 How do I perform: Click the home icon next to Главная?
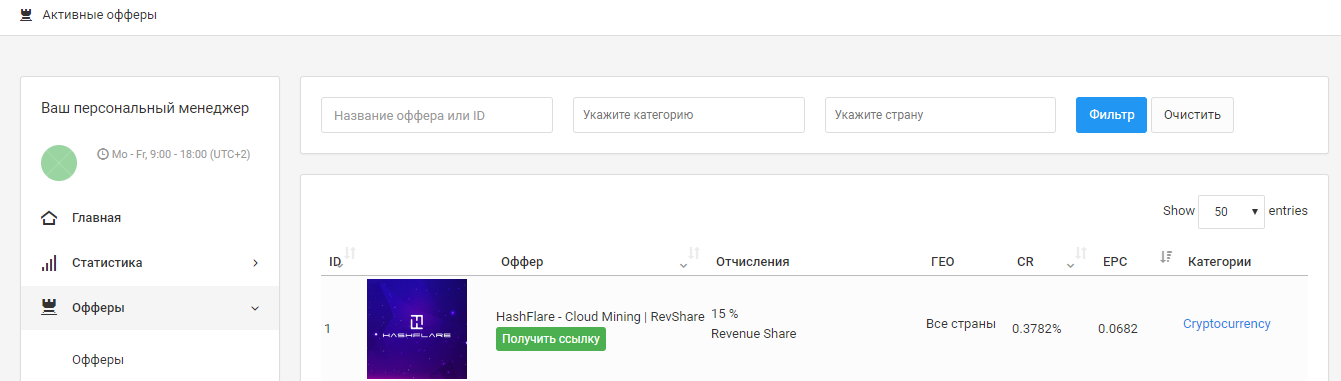(49, 218)
